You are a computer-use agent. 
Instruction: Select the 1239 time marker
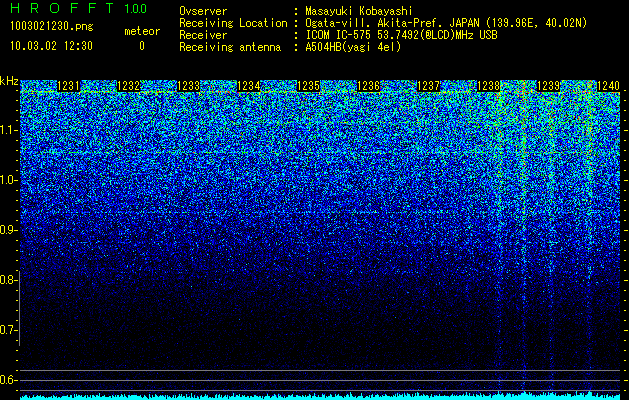548,86
